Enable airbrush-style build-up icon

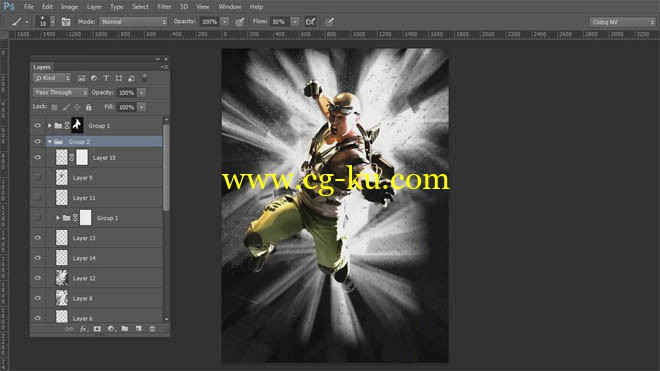(310, 22)
